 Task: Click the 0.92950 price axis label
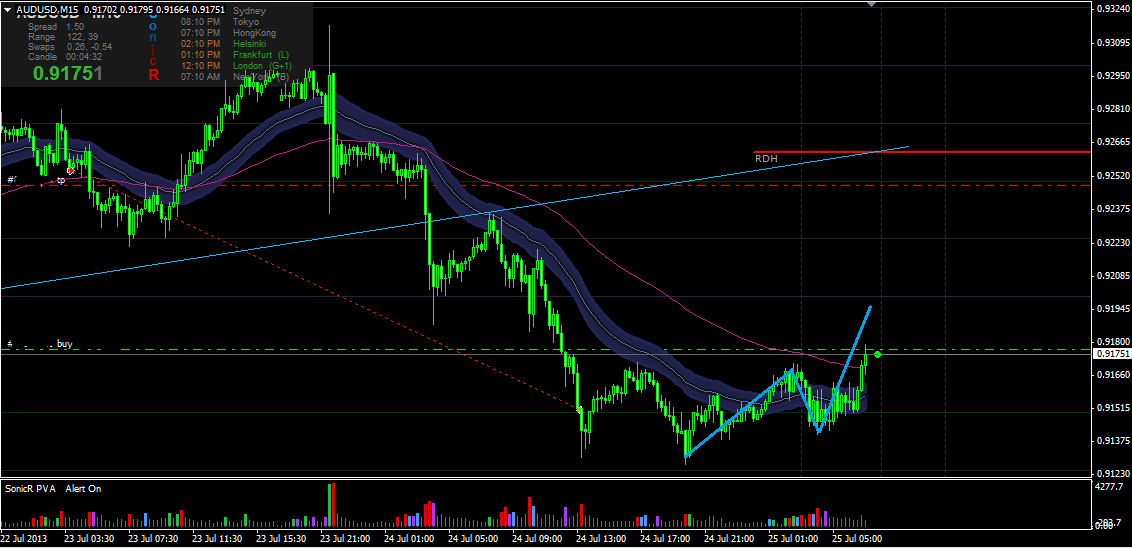(1112, 75)
